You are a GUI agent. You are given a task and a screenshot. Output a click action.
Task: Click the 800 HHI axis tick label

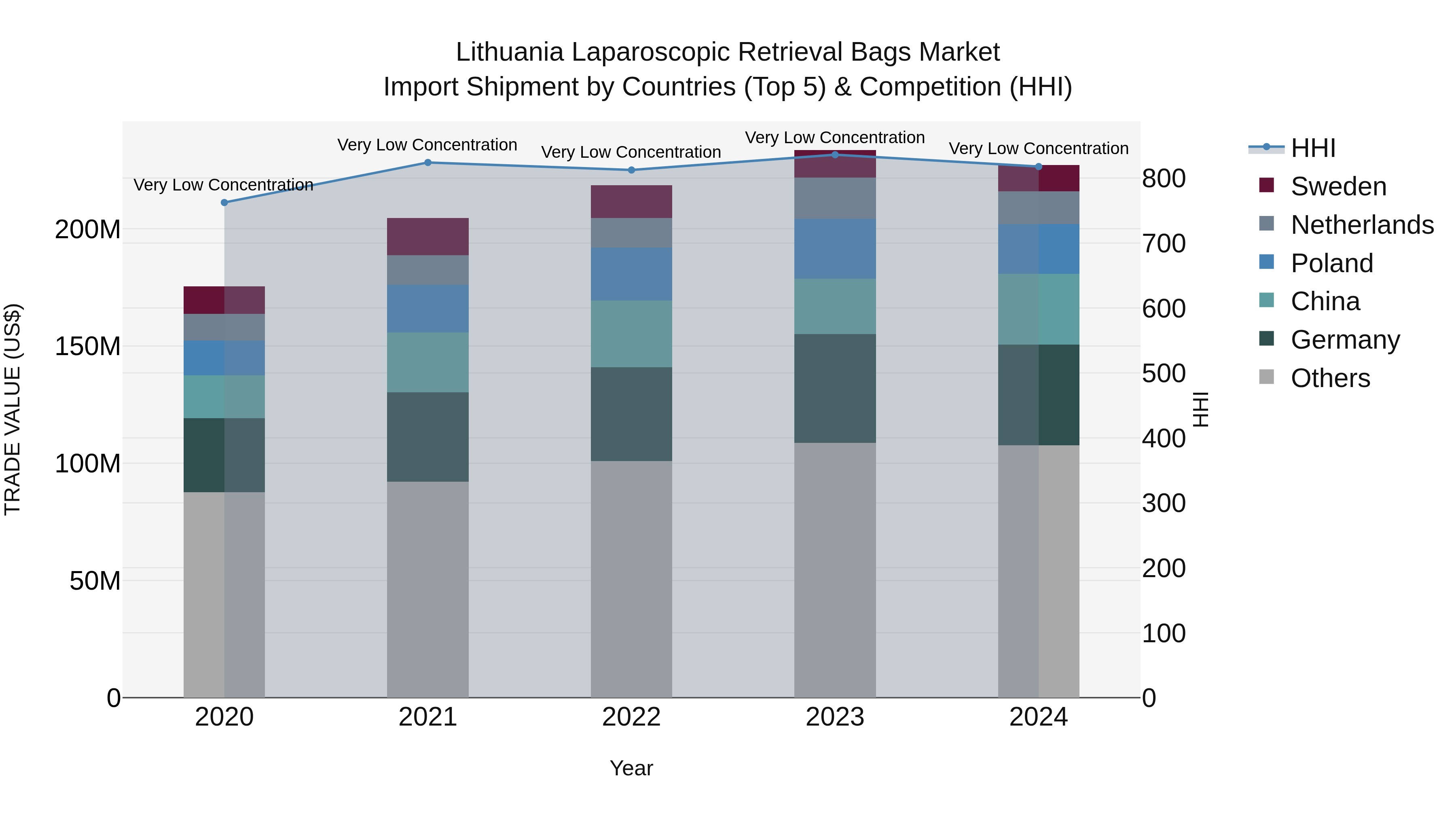(1164, 179)
